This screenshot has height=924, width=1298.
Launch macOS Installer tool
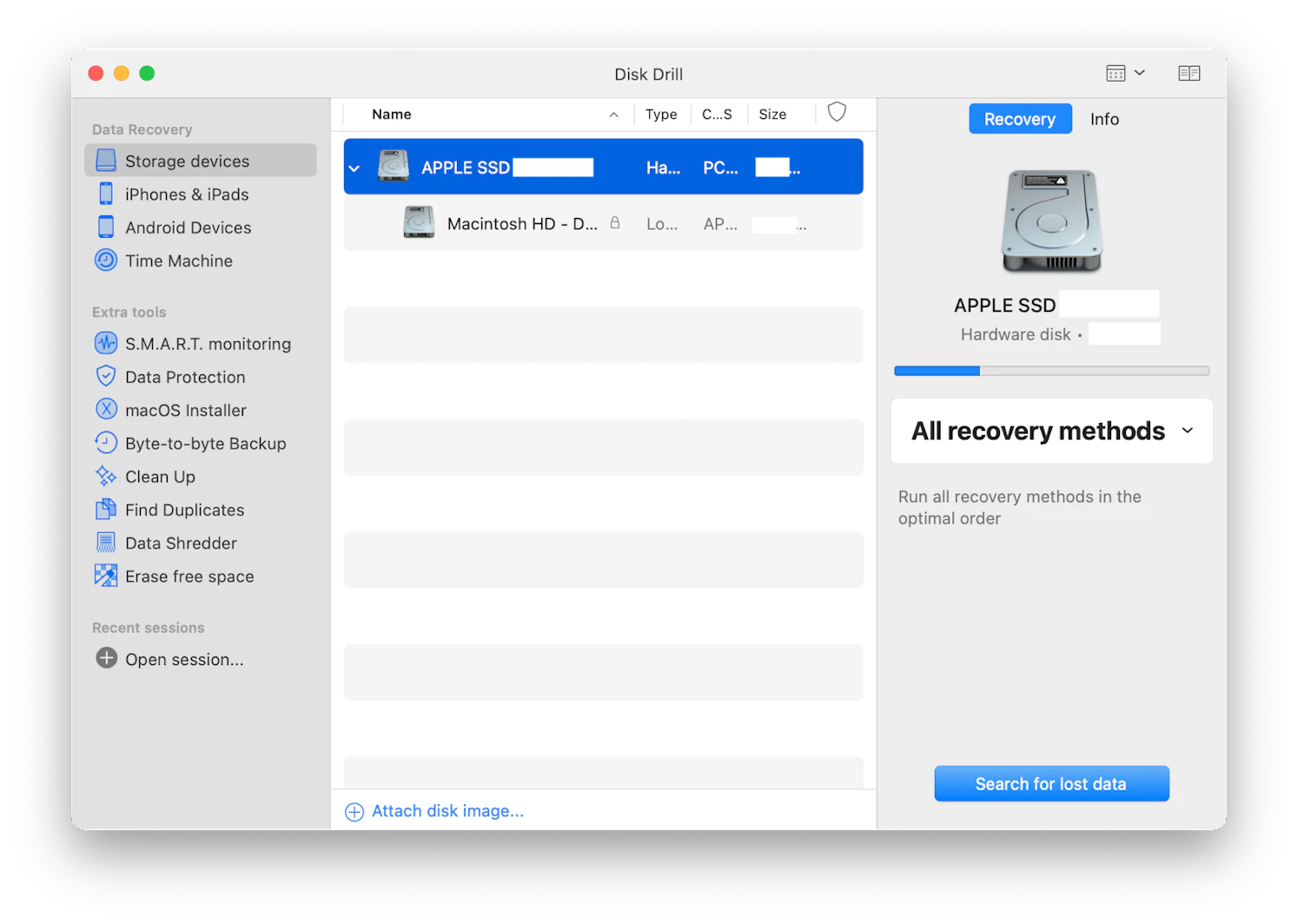[x=185, y=410]
